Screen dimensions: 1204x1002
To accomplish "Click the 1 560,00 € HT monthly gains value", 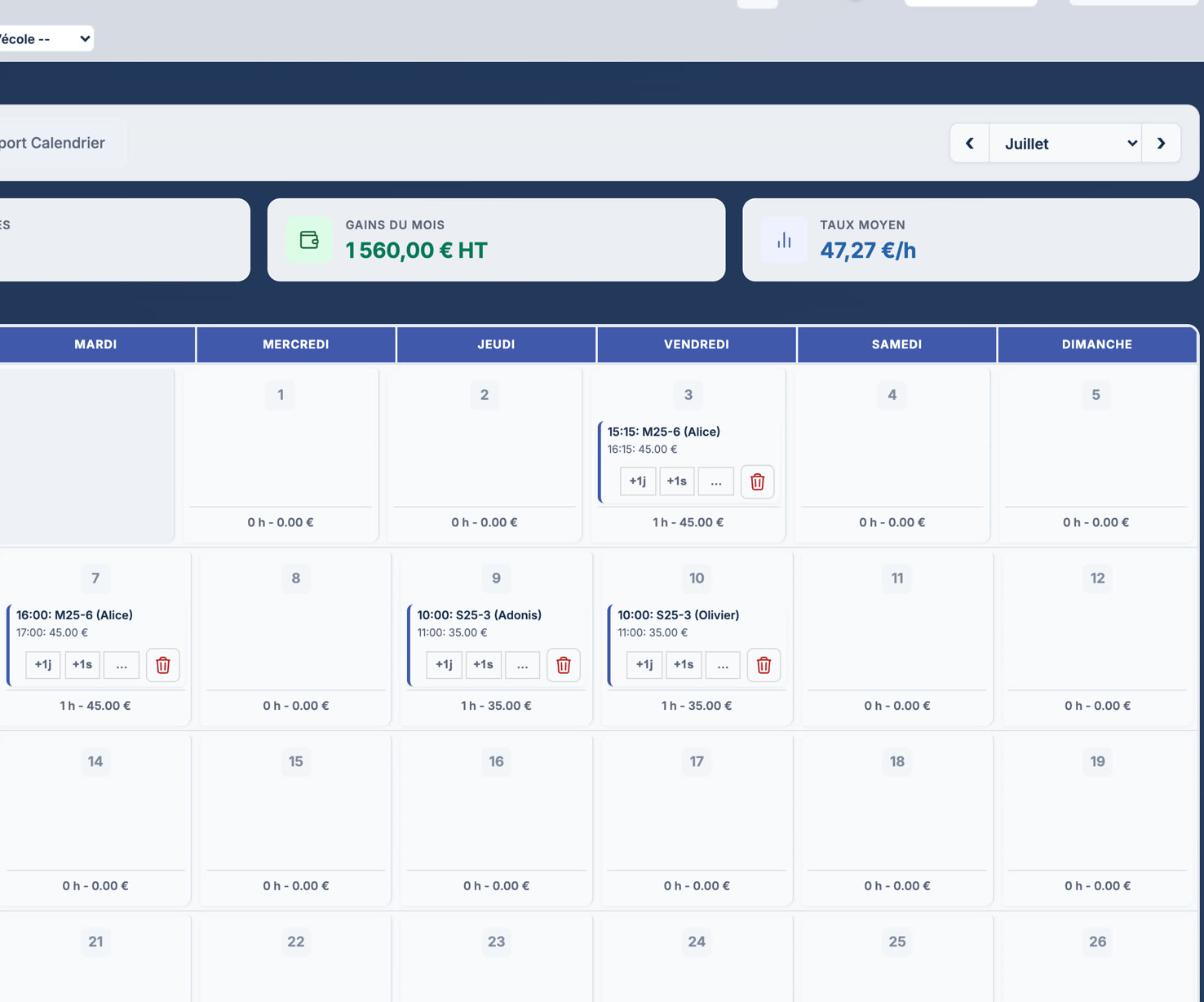I will pos(416,250).
